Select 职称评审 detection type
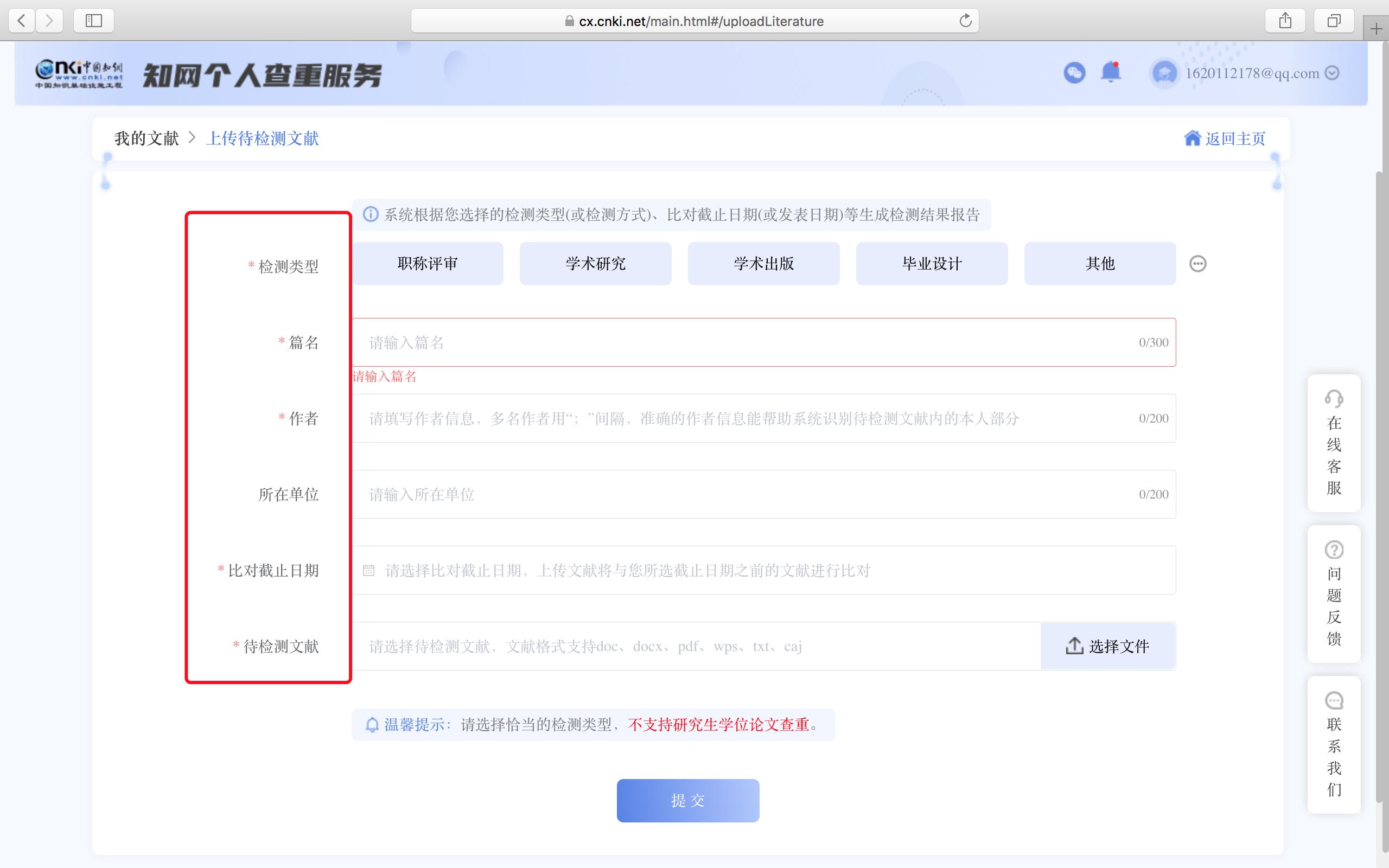1389x868 pixels. point(428,264)
